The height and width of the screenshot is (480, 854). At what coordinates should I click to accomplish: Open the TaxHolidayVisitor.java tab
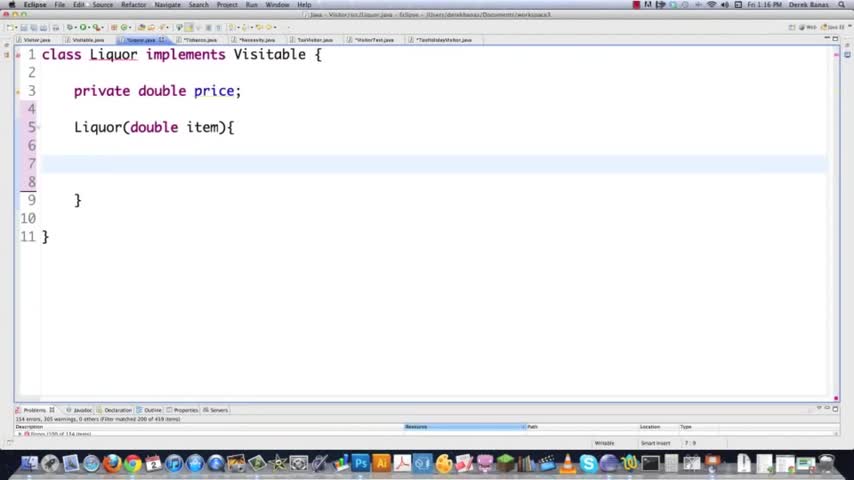(443, 40)
